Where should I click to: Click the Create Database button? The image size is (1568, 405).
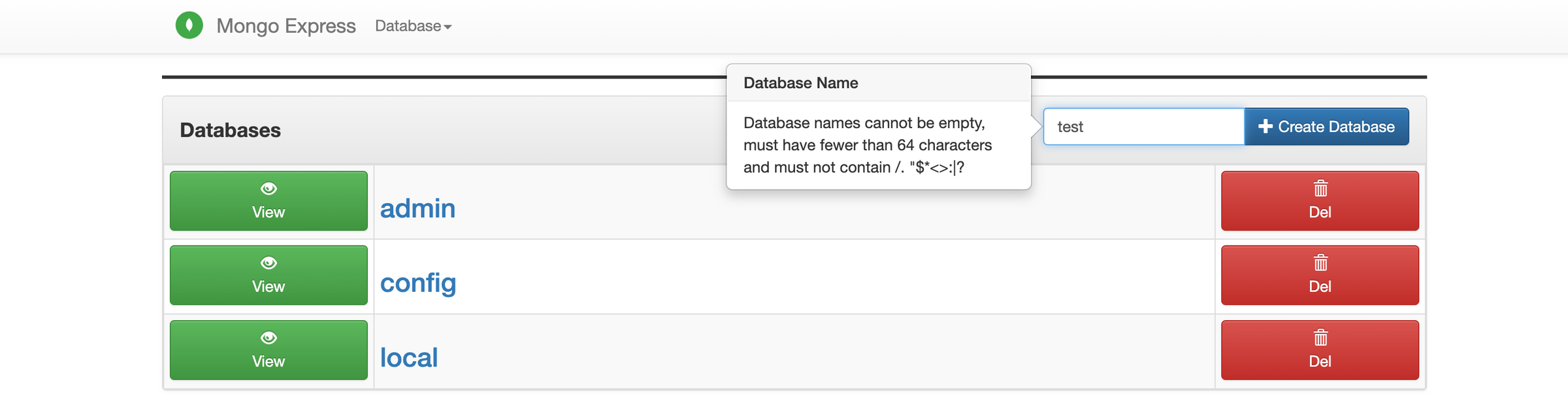(1326, 127)
